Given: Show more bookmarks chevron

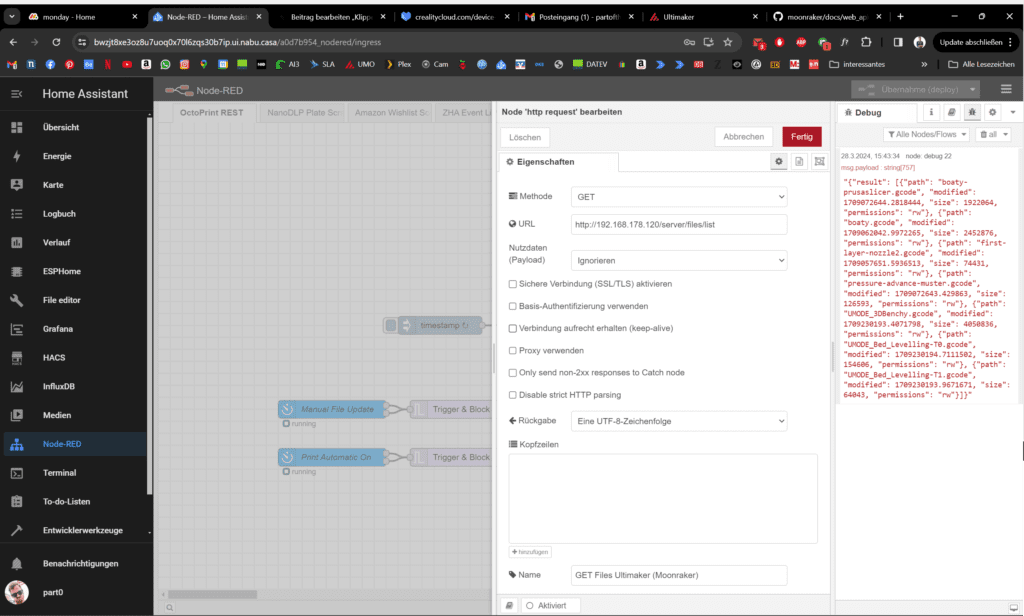Looking at the screenshot, I should tap(924, 64).
